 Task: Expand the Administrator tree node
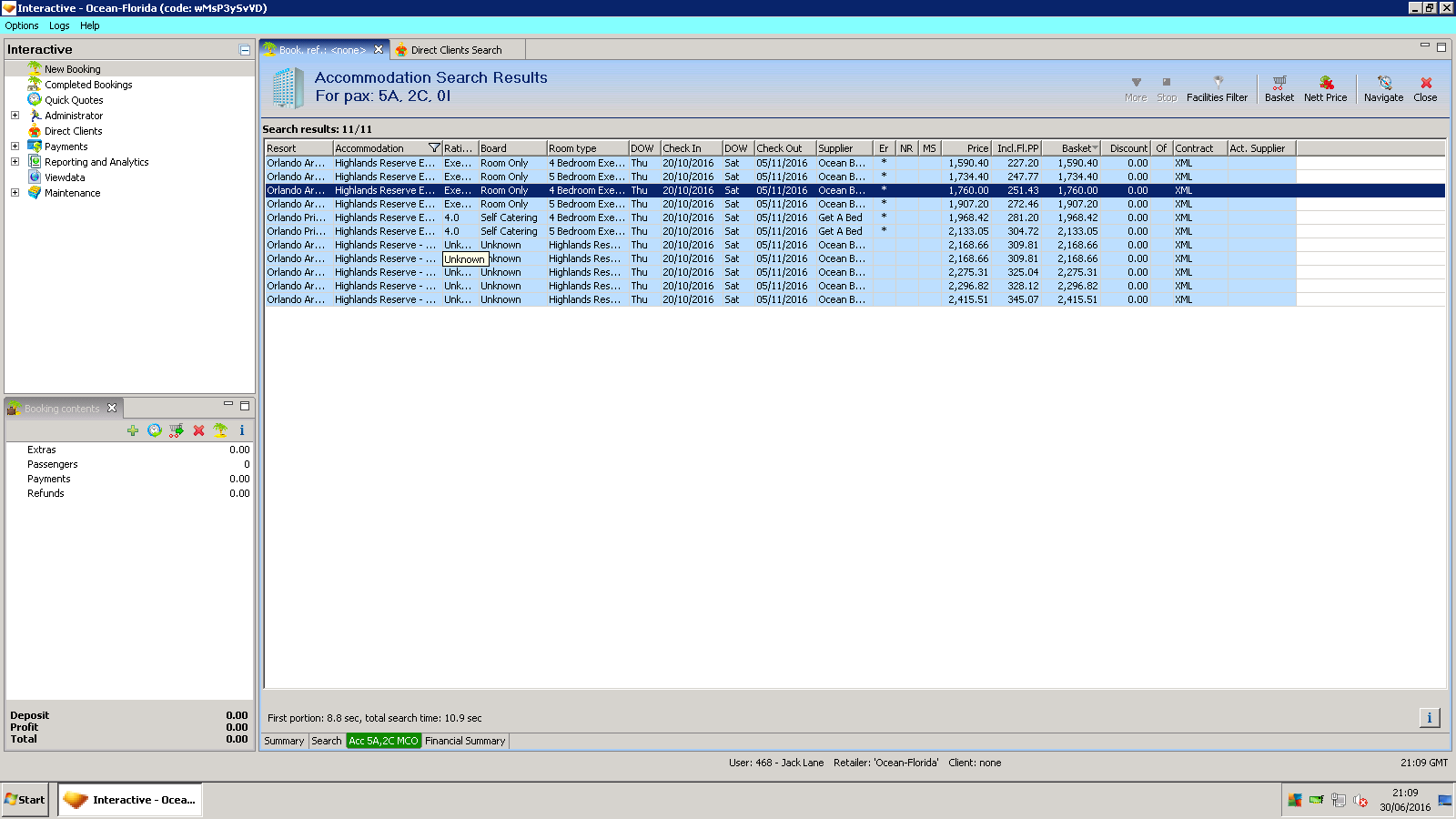click(15, 116)
